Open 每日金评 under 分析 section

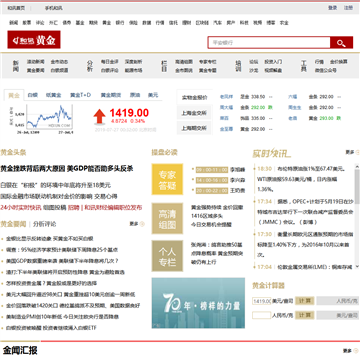[x=110, y=62]
